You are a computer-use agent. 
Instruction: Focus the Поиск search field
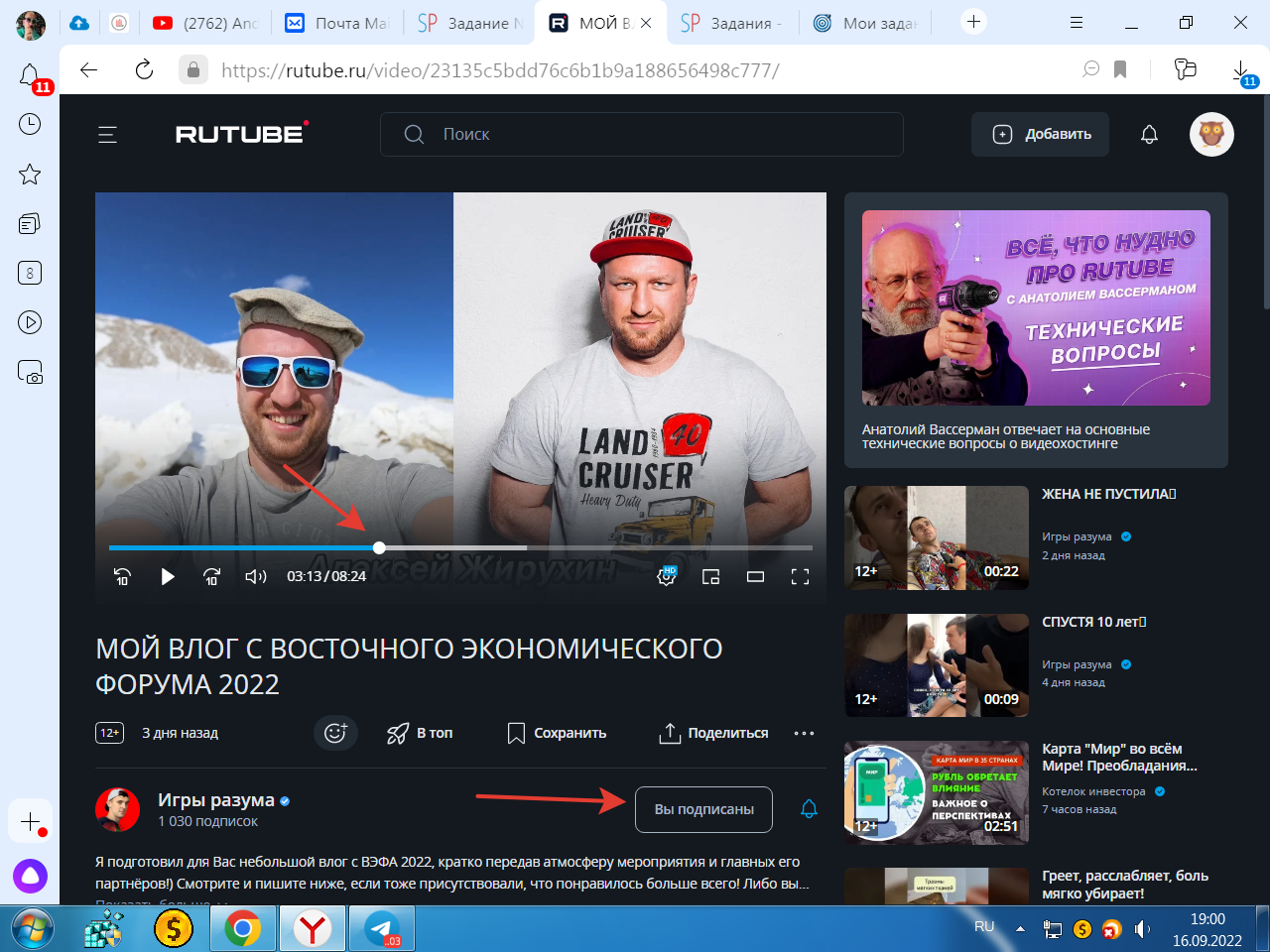point(642,134)
